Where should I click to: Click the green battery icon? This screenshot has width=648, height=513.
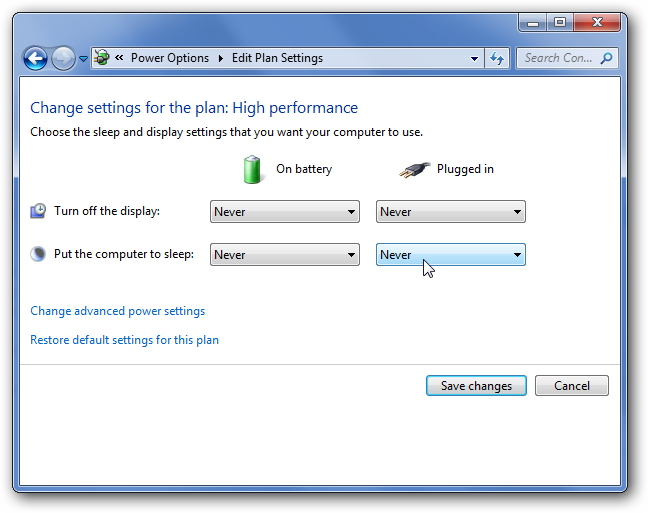[252, 169]
